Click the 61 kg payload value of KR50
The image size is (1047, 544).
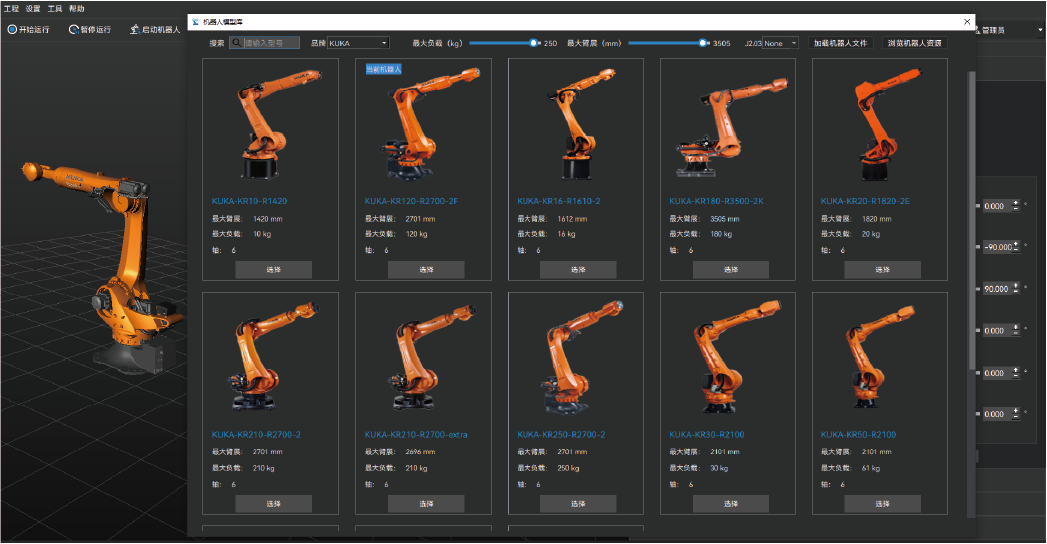click(x=871, y=468)
